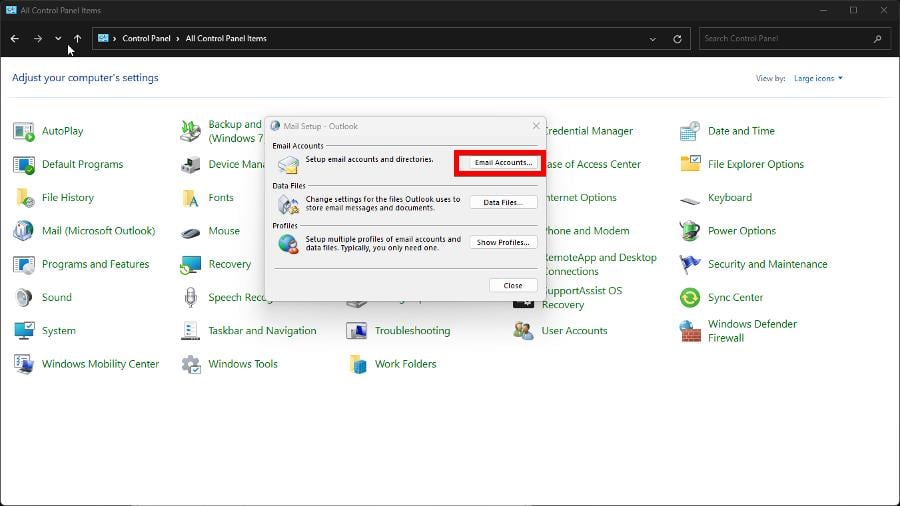Image resolution: width=900 pixels, height=506 pixels.
Task: Open the Phone and Modem link
Action: [x=586, y=231]
